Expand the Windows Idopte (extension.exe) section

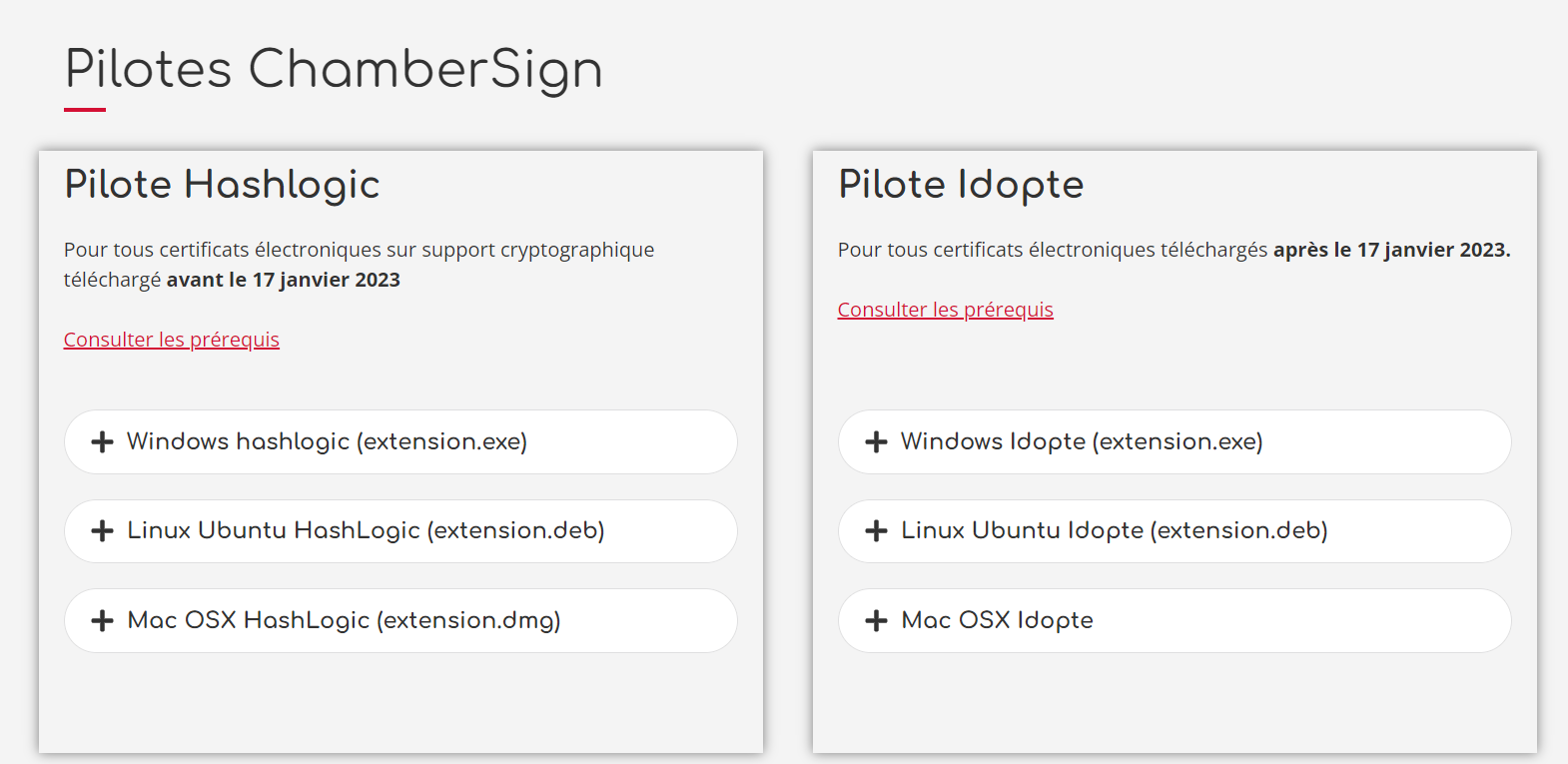click(x=1082, y=441)
